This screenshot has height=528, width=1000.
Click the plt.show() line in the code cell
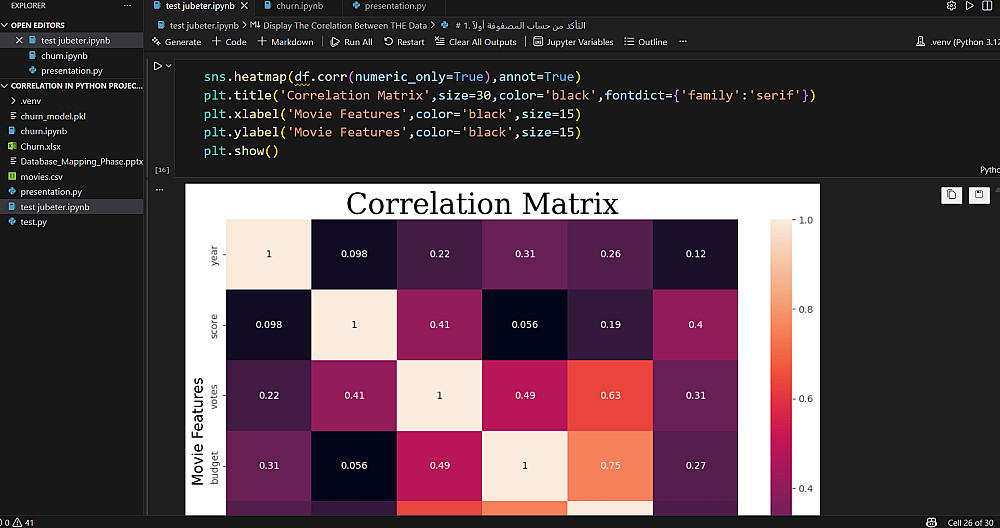click(x=241, y=152)
